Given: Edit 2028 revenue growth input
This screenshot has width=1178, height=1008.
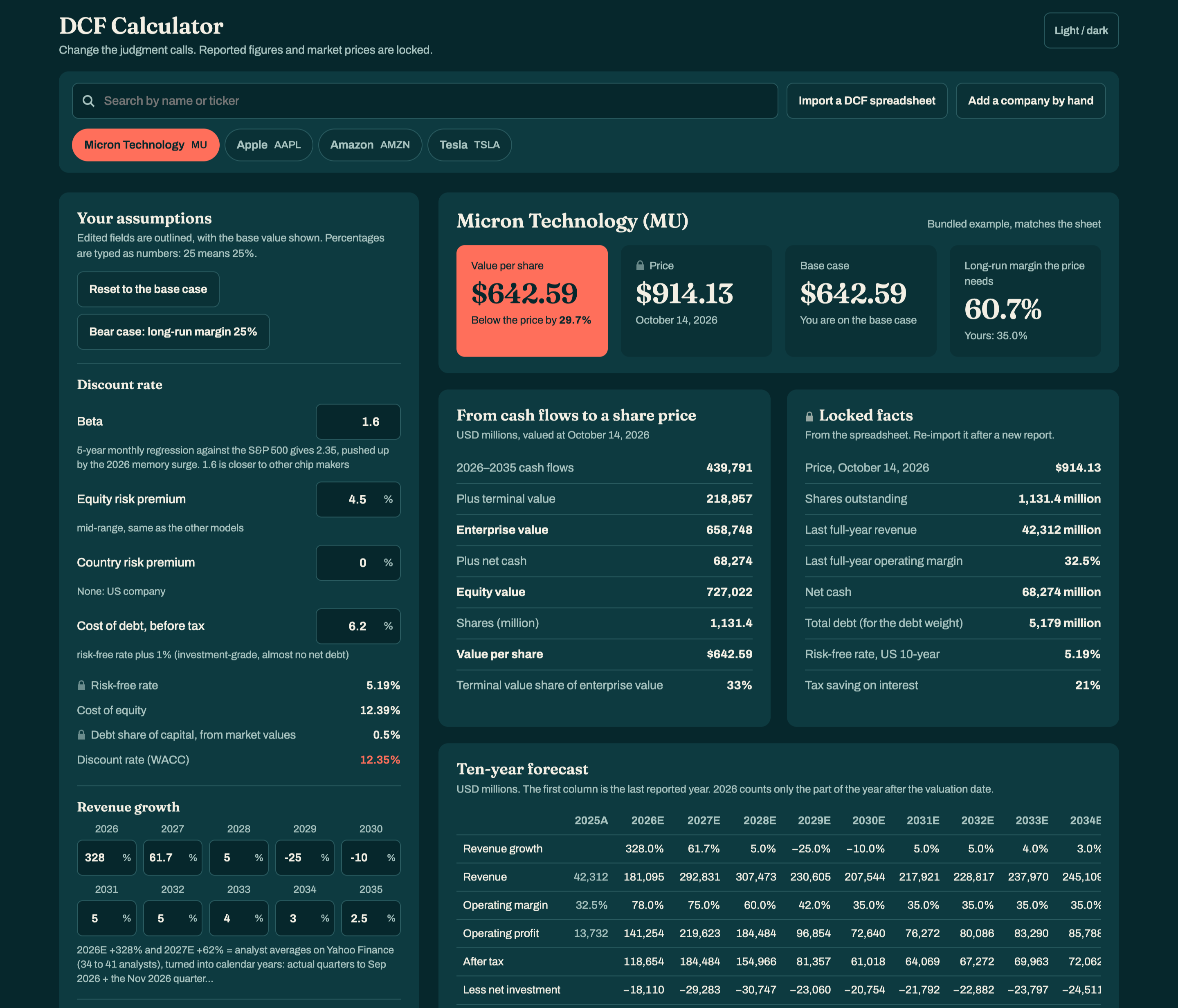Looking at the screenshot, I should click(x=239, y=858).
